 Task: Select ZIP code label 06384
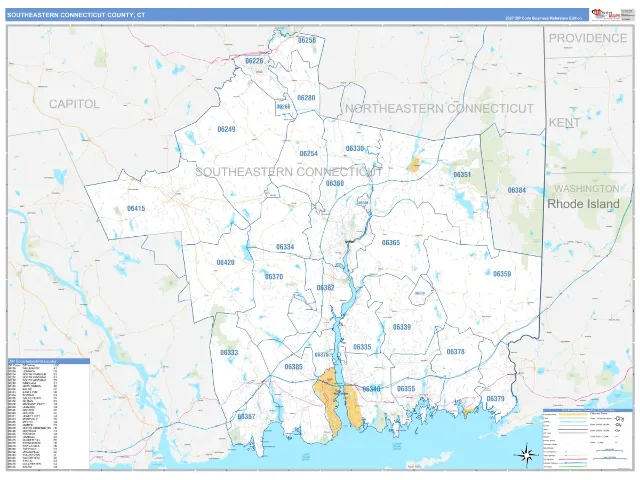point(516,190)
